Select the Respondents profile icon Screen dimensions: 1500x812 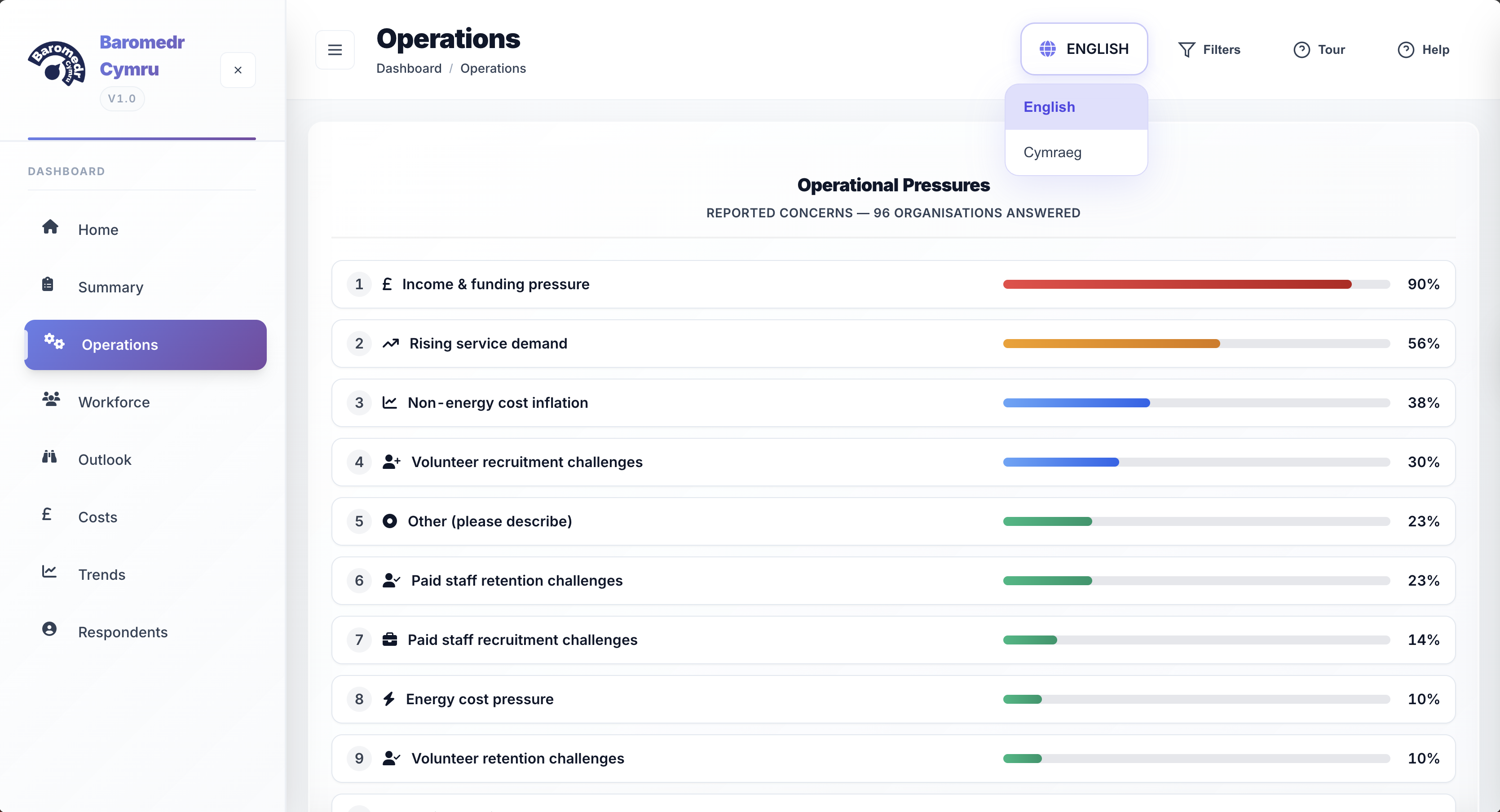click(49, 629)
